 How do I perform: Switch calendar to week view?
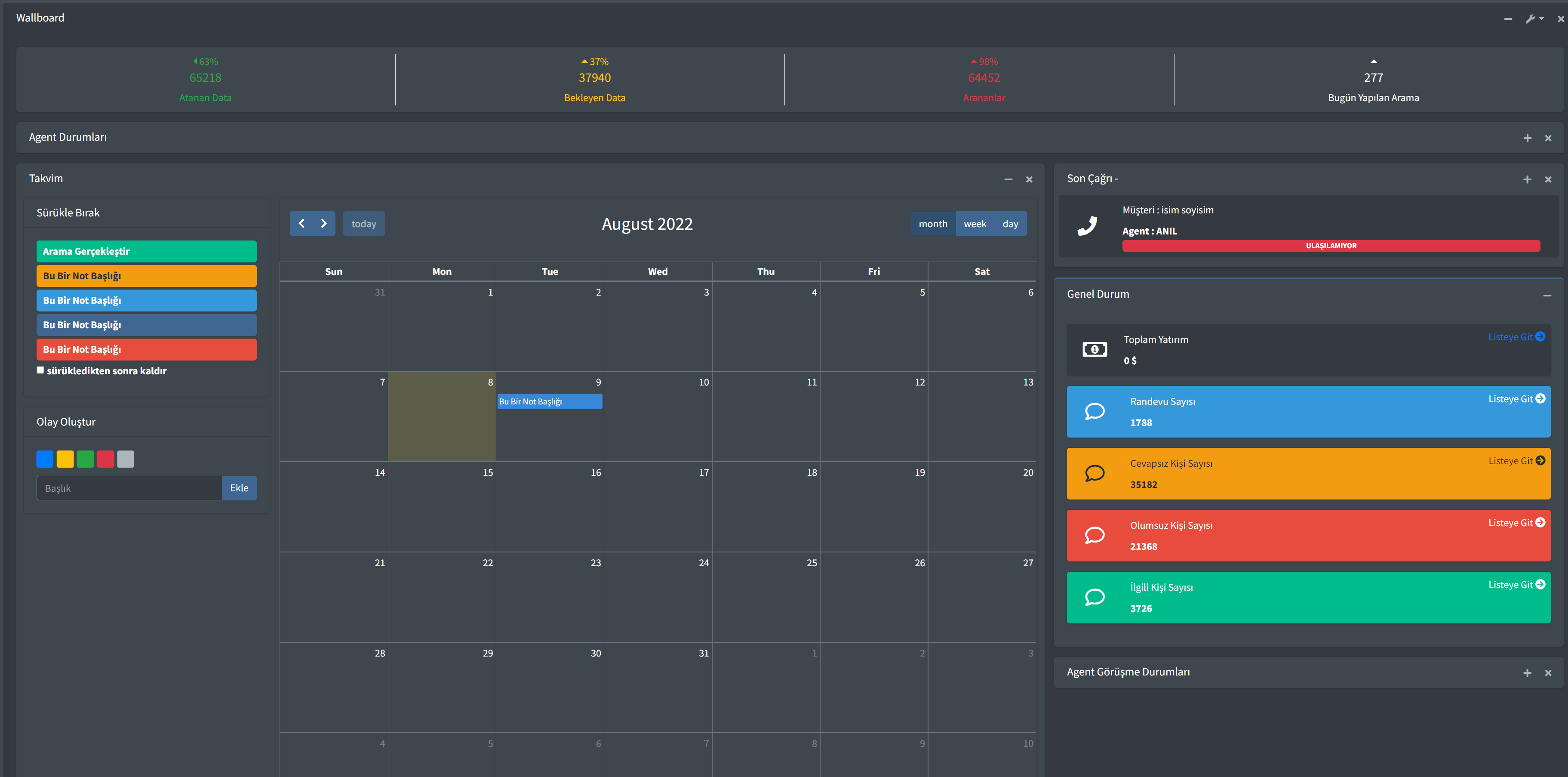975,223
